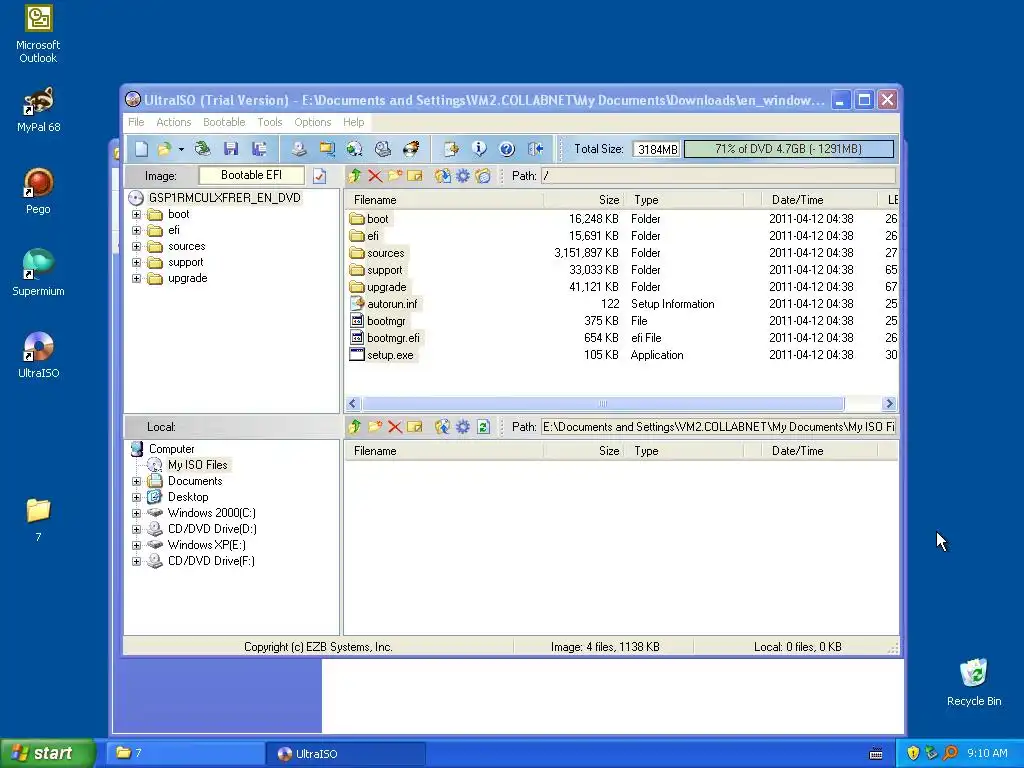Expand the boot folder in image tree

136,214
